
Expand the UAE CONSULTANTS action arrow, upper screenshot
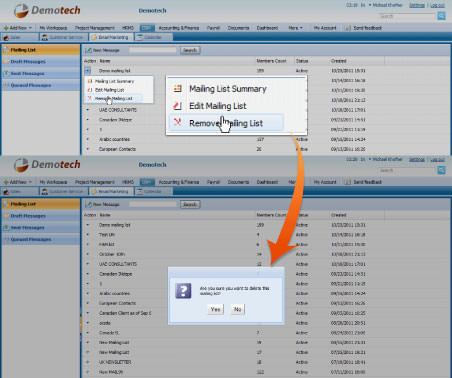click(x=88, y=110)
